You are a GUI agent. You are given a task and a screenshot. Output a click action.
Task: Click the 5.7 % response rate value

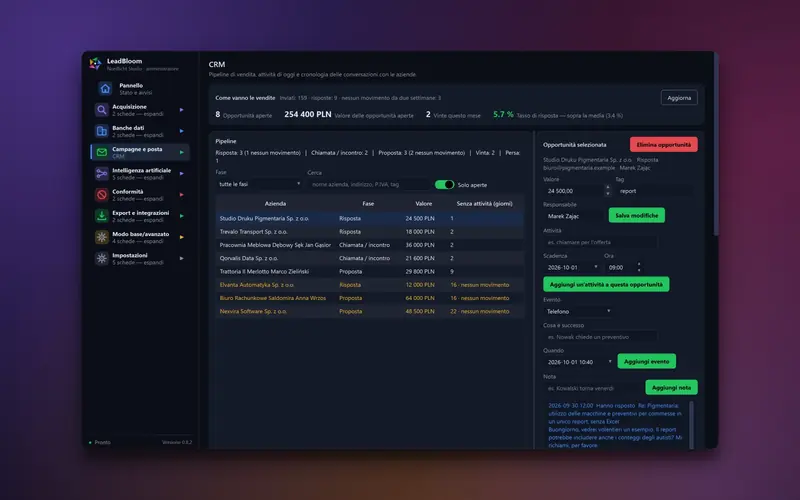503,114
